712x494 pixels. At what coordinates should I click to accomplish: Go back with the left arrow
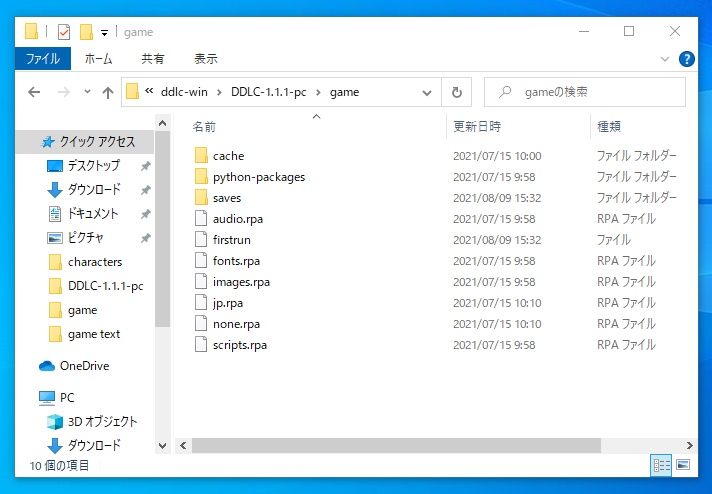(34, 92)
